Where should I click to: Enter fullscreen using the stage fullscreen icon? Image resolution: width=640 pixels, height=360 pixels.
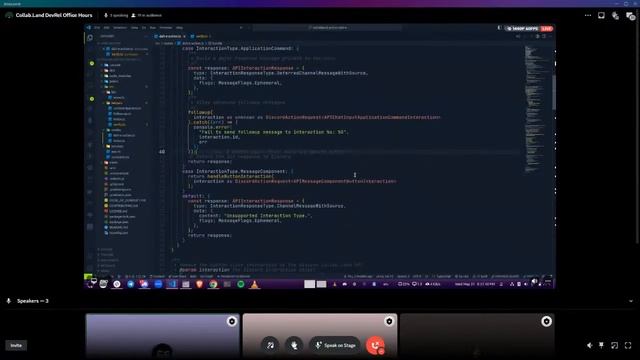pyautogui.click(x=628, y=345)
